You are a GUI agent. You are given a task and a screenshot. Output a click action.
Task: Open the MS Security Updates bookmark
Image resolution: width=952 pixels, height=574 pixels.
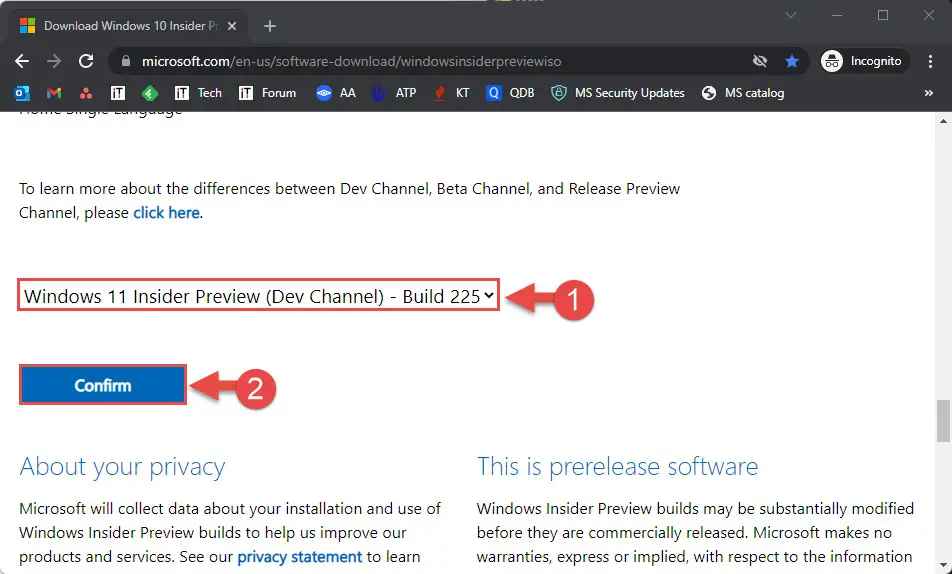pos(617,93)
